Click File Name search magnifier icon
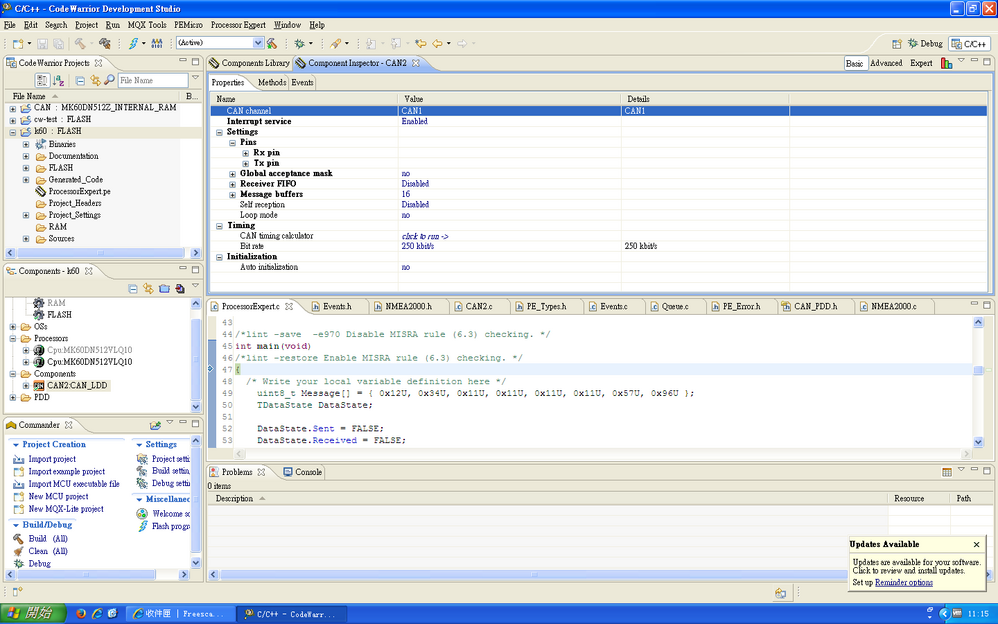Screen dimensions: 998x624 tap(109, 80)
